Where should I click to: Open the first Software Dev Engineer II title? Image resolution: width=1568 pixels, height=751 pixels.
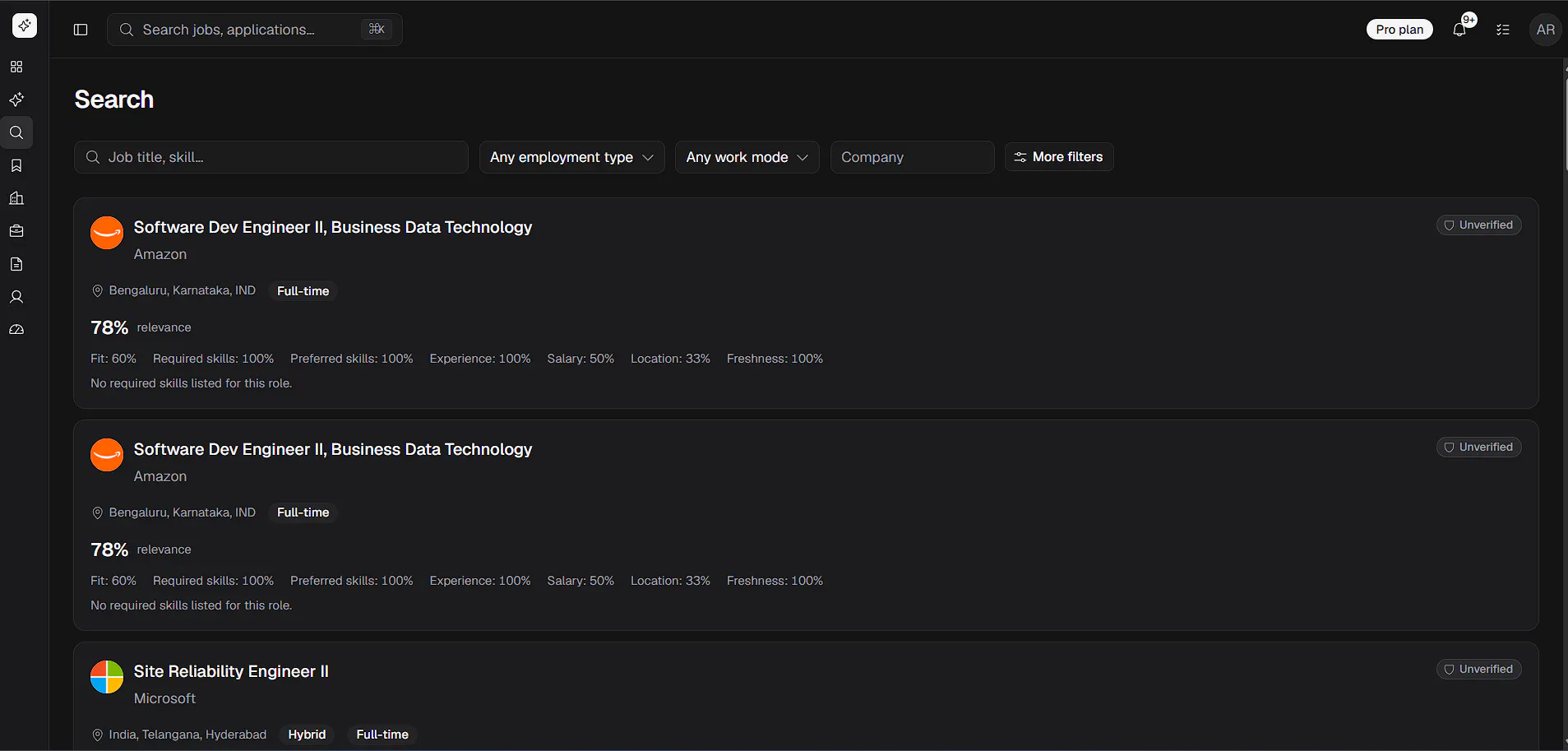point(333,227)
